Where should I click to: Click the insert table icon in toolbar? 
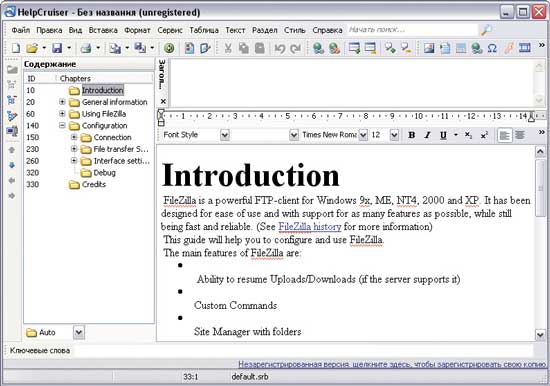461,48
